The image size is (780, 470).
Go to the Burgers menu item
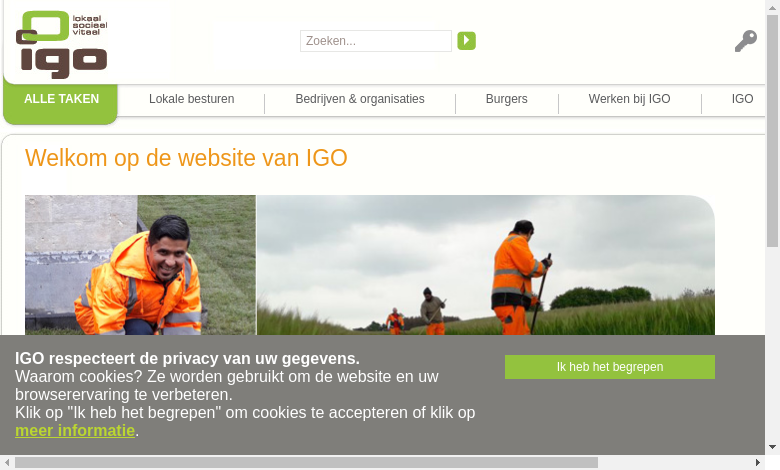point(506,99)
